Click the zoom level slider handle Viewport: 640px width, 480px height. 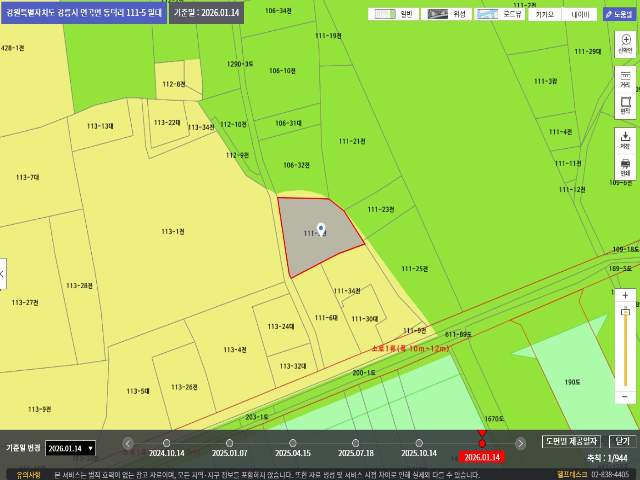(625, 312)
